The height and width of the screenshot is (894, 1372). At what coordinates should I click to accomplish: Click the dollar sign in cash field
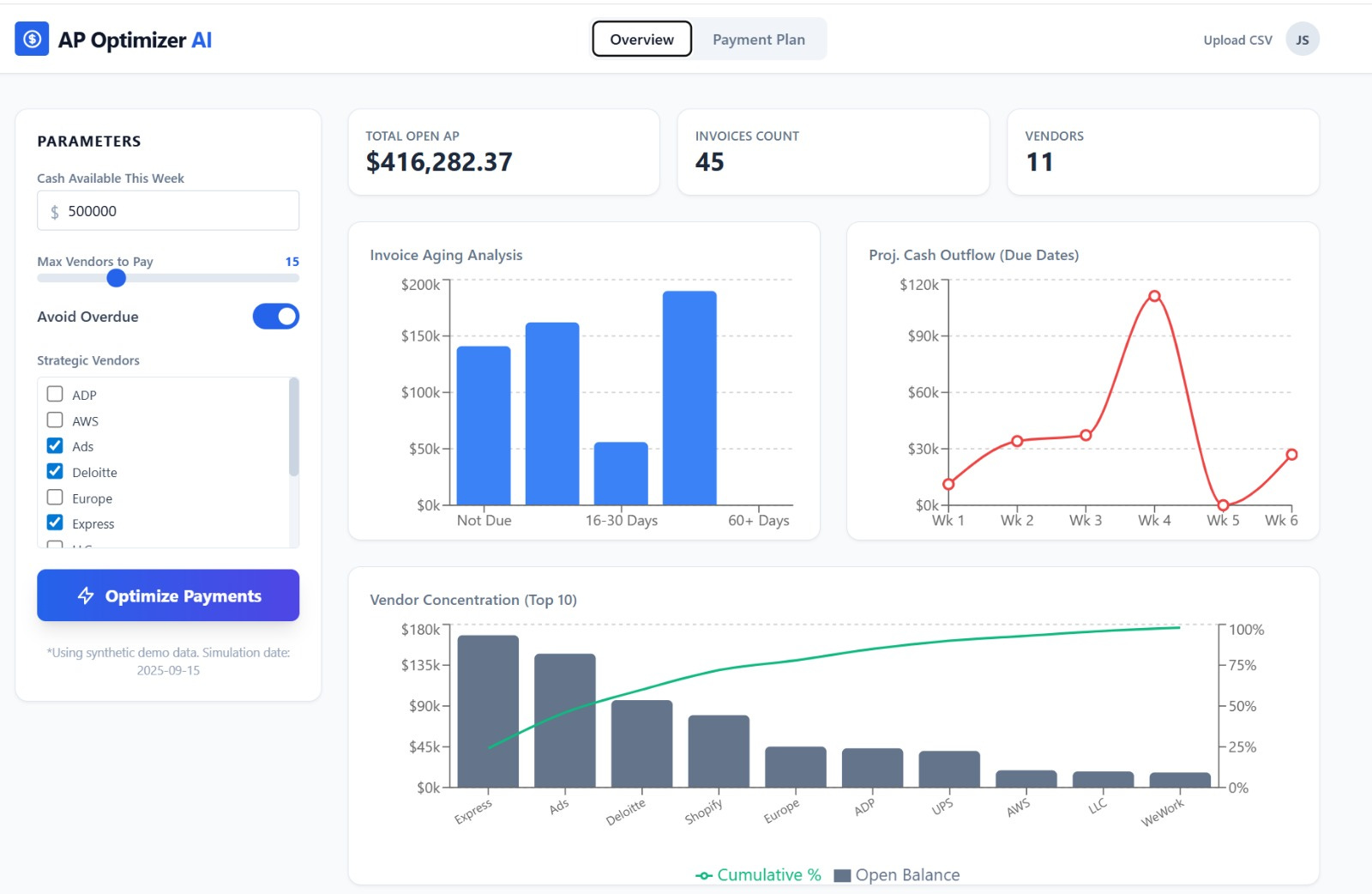point(55,212)
